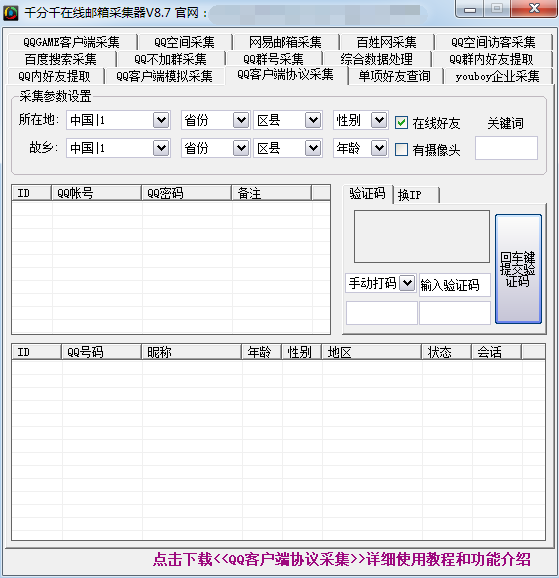Expand the 年龄 dropdown

pos(379,148)
